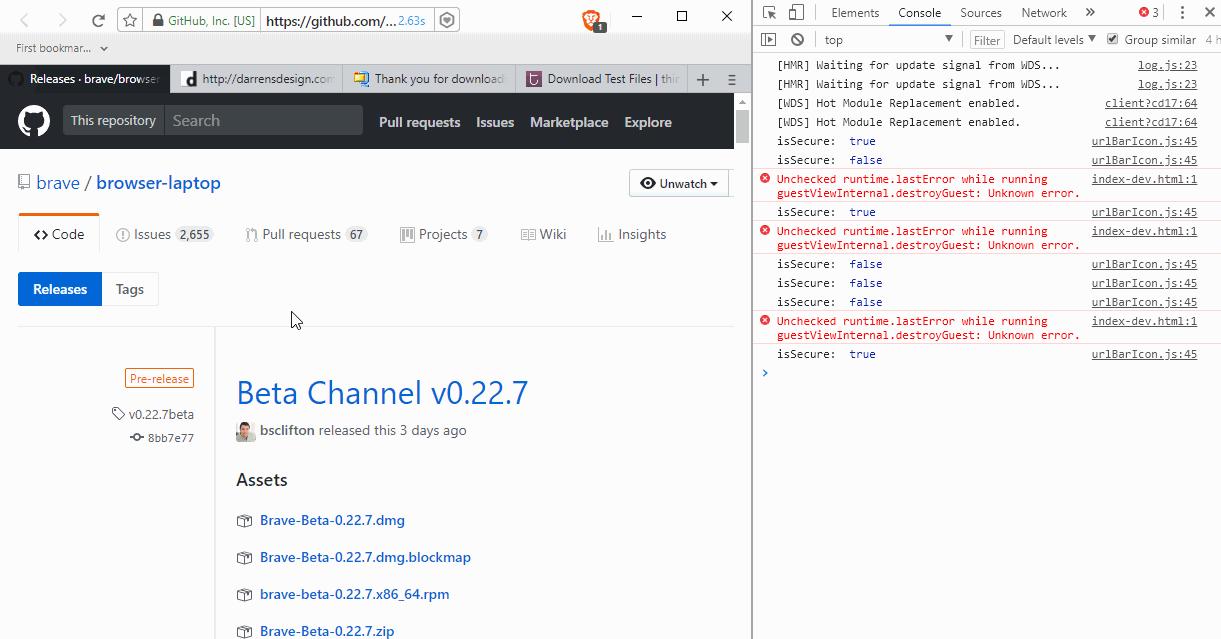Toggle the Group similar checkbox
The width and height of the screenshot is (1221, 639).
tap(1112, 39)
